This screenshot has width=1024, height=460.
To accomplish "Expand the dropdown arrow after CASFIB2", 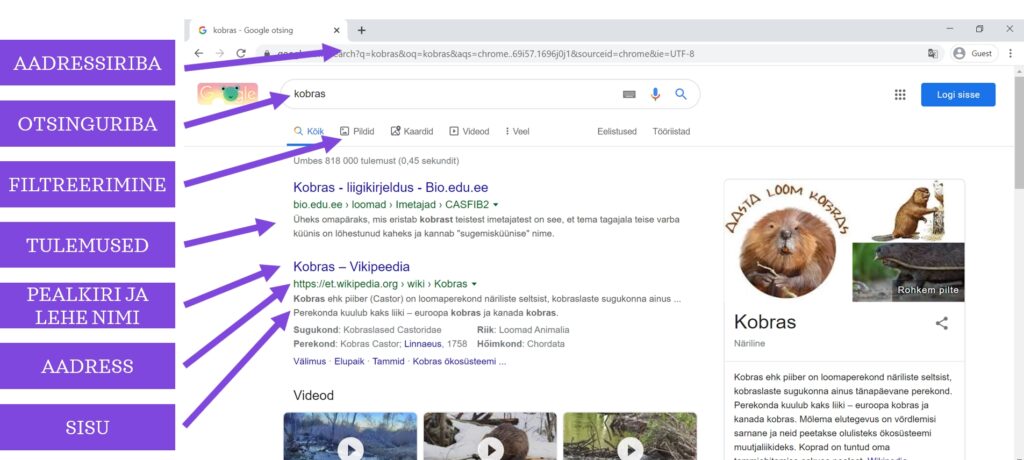I will [x=496, y=205].
